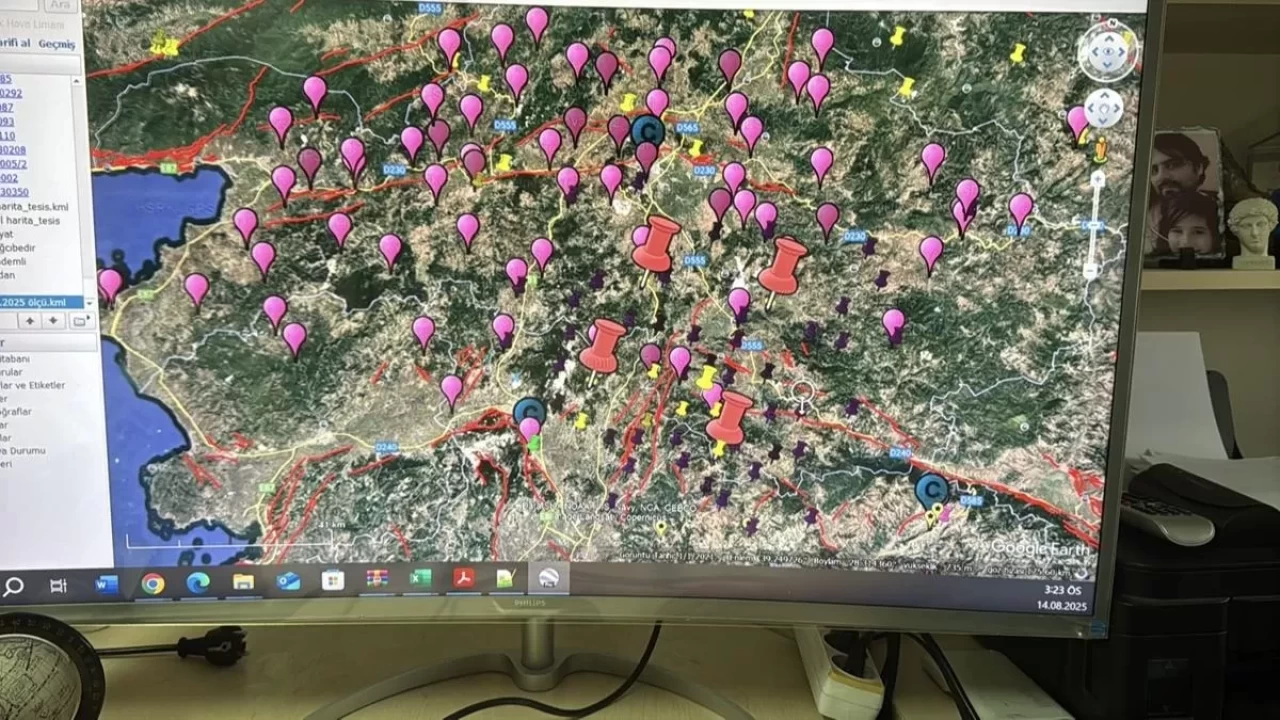Click the add folder button in places panel
Viewport: 1280px width, 720px height.
(x=80, y=321)
